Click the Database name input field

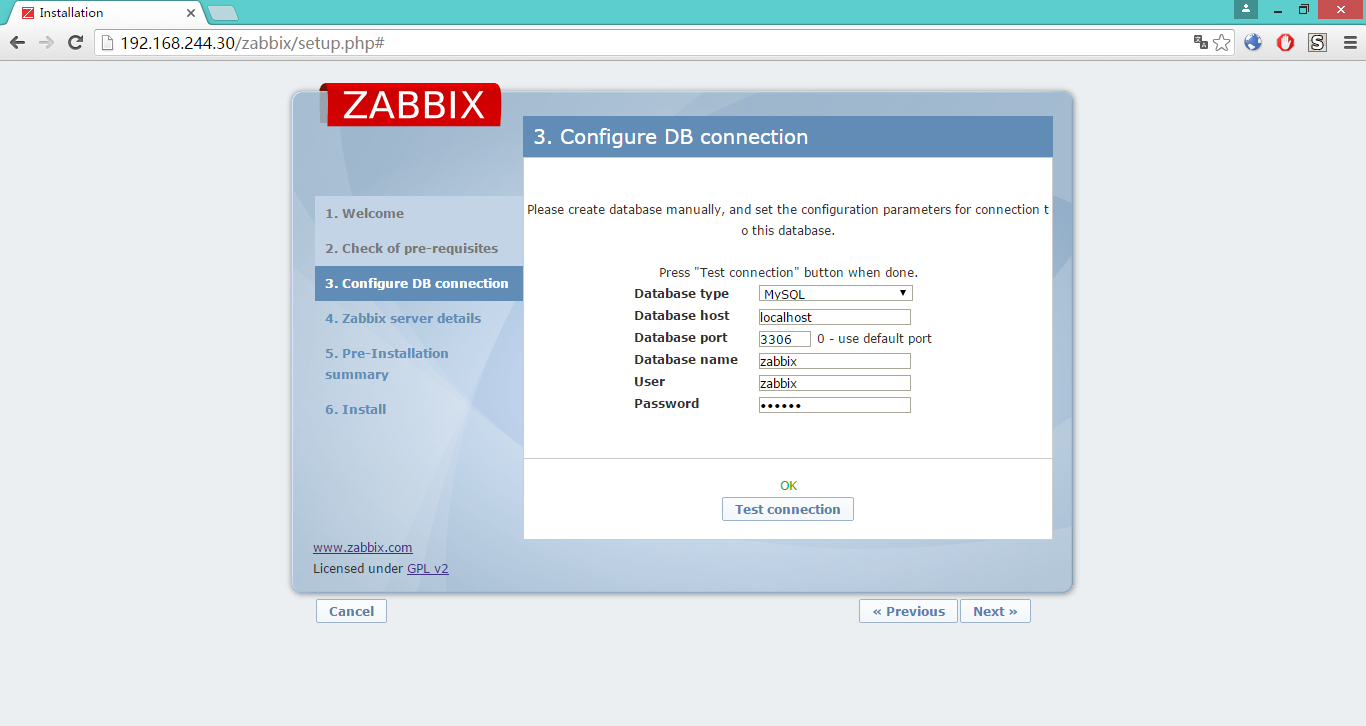coord(835,361)
